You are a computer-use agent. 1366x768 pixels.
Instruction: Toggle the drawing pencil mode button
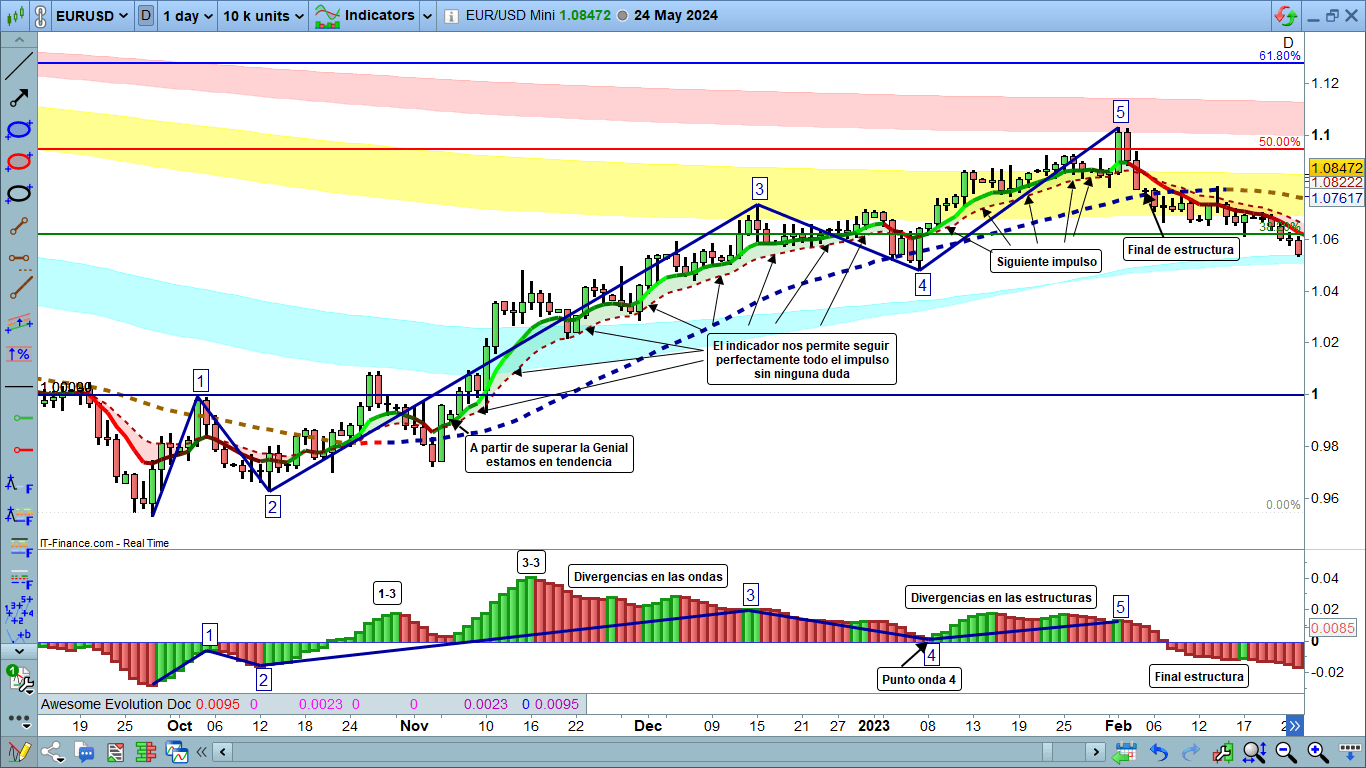coord(18,752)
